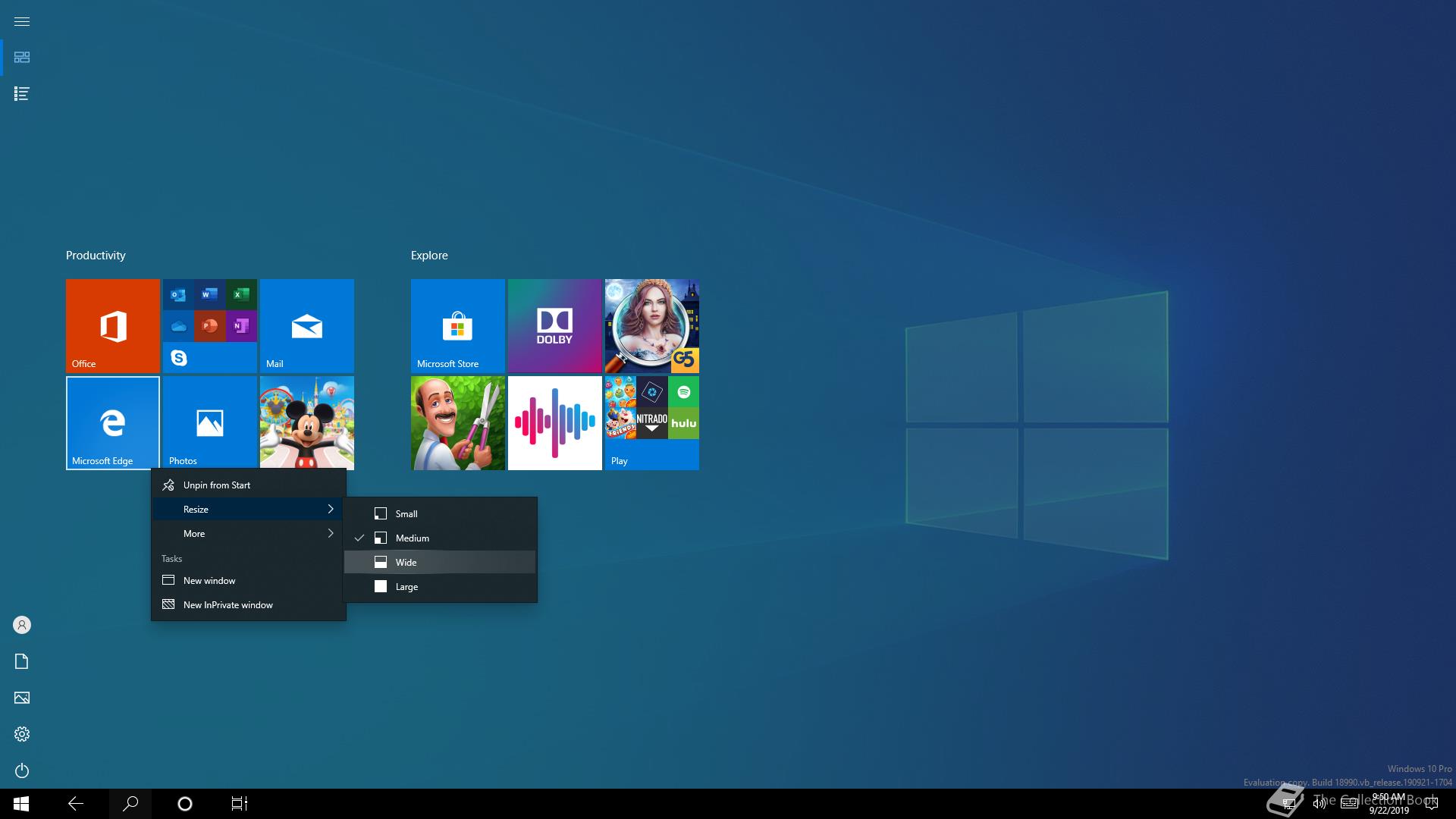Open Hulu in the Play folder tile
1456x819 pixels.
(684, 423)
